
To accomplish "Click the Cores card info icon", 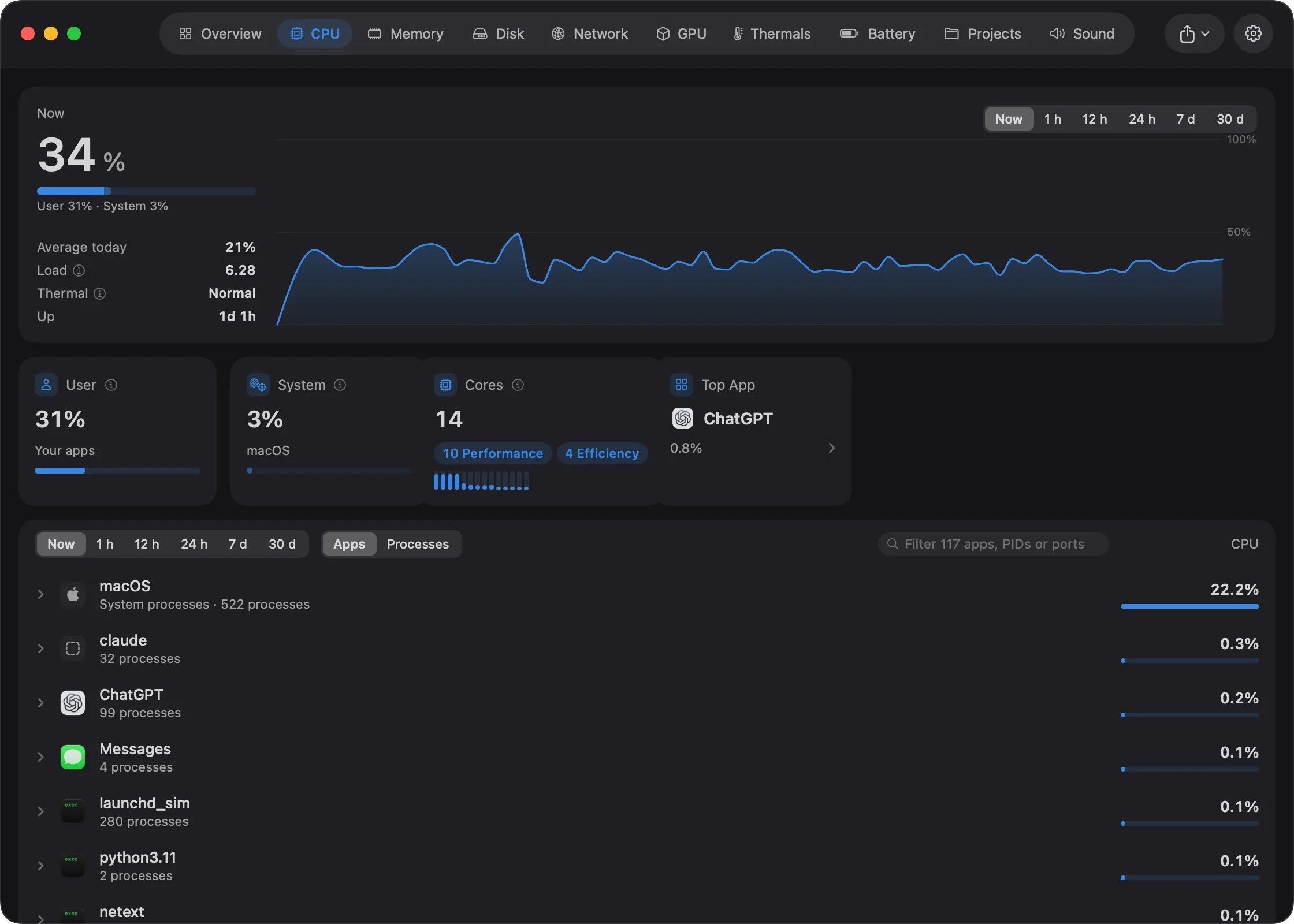I will pyautogui.click(x=518, y=385).
